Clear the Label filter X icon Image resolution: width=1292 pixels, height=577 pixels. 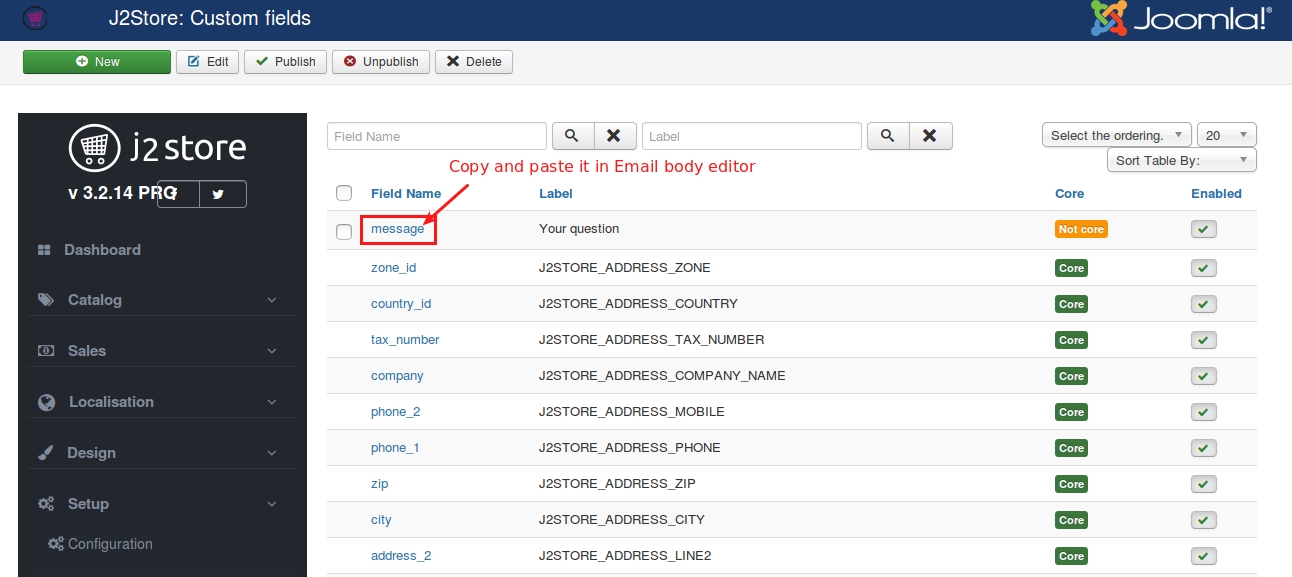[x=931, y=136]
